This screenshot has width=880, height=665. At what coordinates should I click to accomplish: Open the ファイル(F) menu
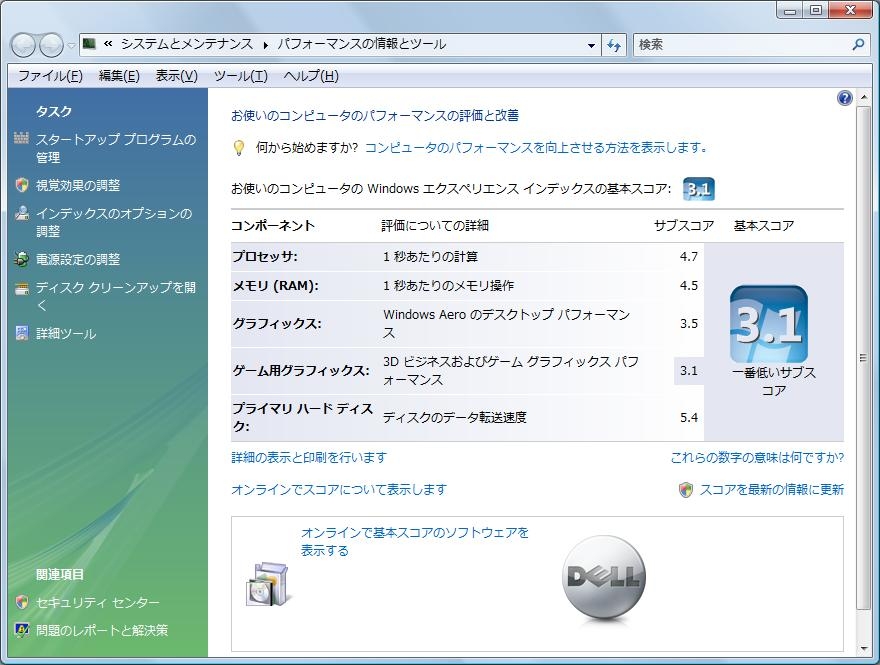click(x=50, y=76)
